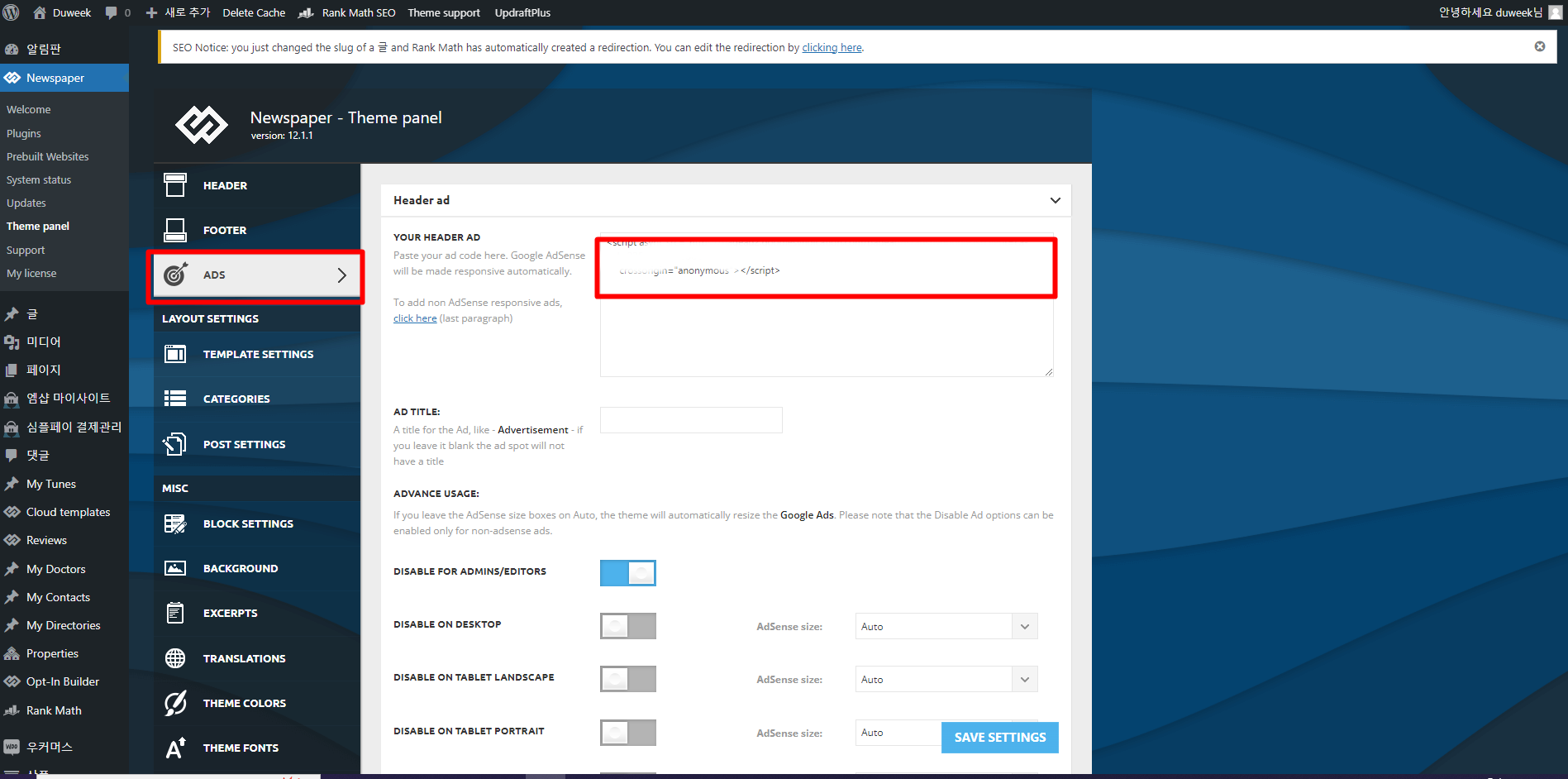
Task: Open Opt-In Builder in the sidebar
Action: (64, 681)
